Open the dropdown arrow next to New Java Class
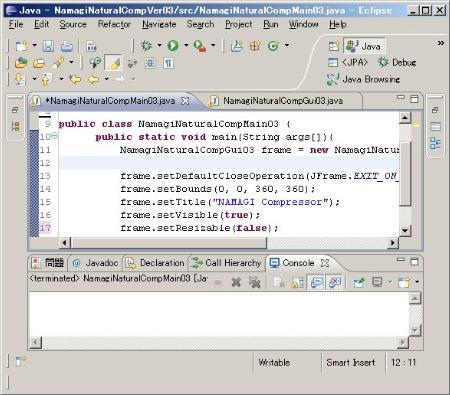Image resolution: width=450 pixels, height=395 pixels. tap(287, 45)
